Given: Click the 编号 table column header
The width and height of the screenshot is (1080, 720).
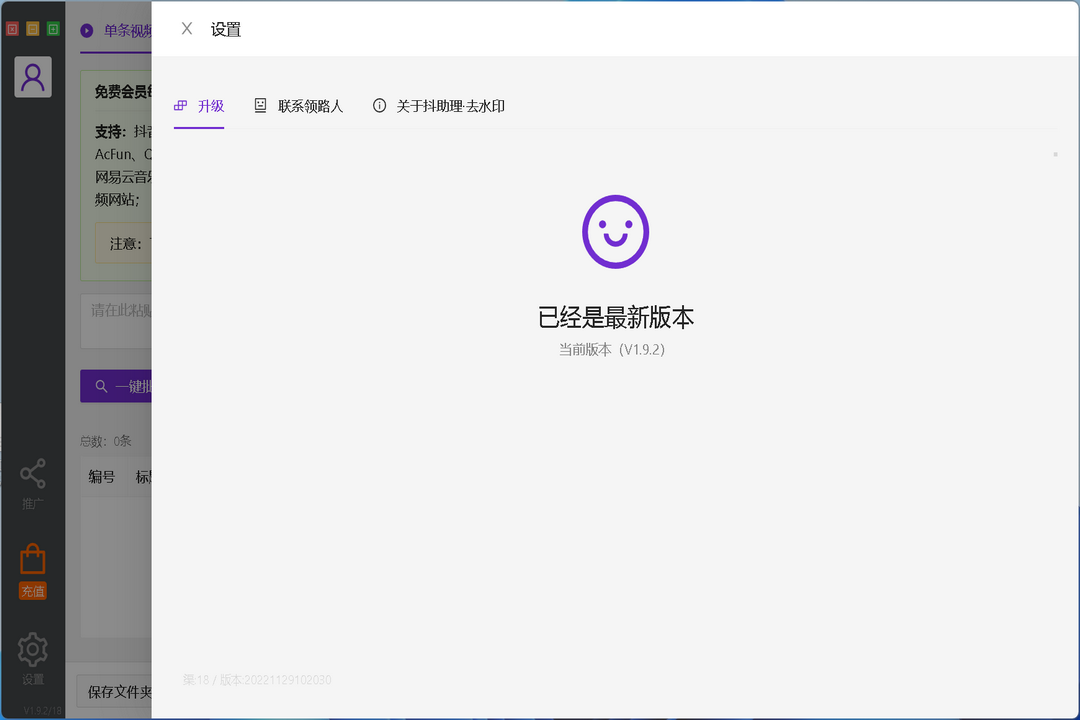Looking at the screenshot, I should (101, 477).
